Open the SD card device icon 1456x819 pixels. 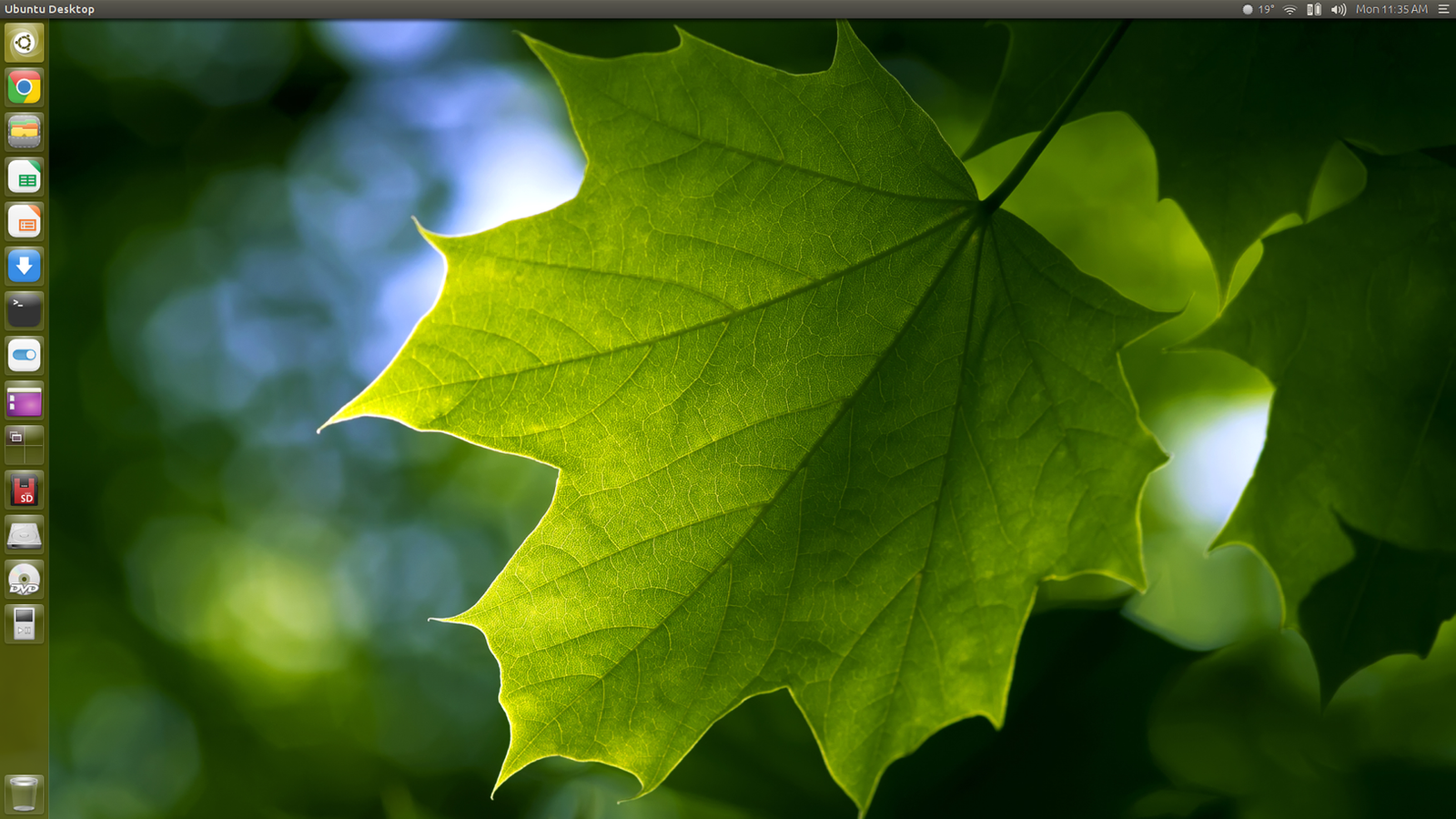[x=25, y=490]
